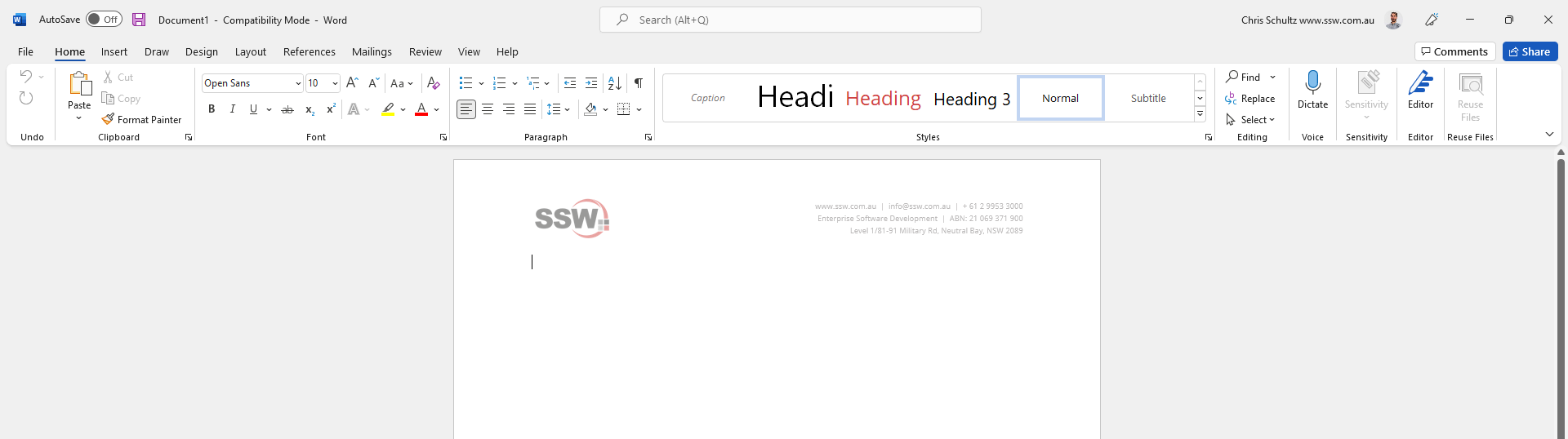The width and height of the screenshot is (1568, 439).
Task: Click the Save icon in title bar
Action: coord(139,20)
